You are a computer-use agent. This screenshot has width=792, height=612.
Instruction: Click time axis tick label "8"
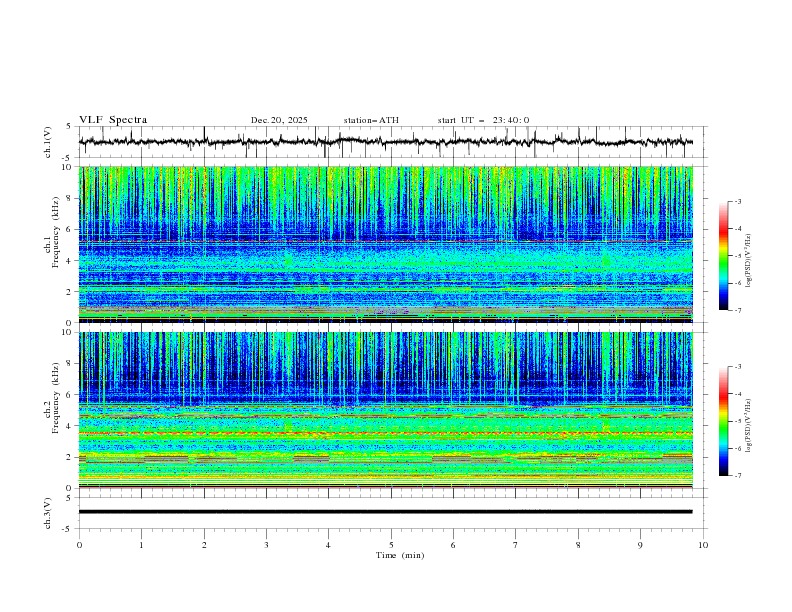[578, 545]
